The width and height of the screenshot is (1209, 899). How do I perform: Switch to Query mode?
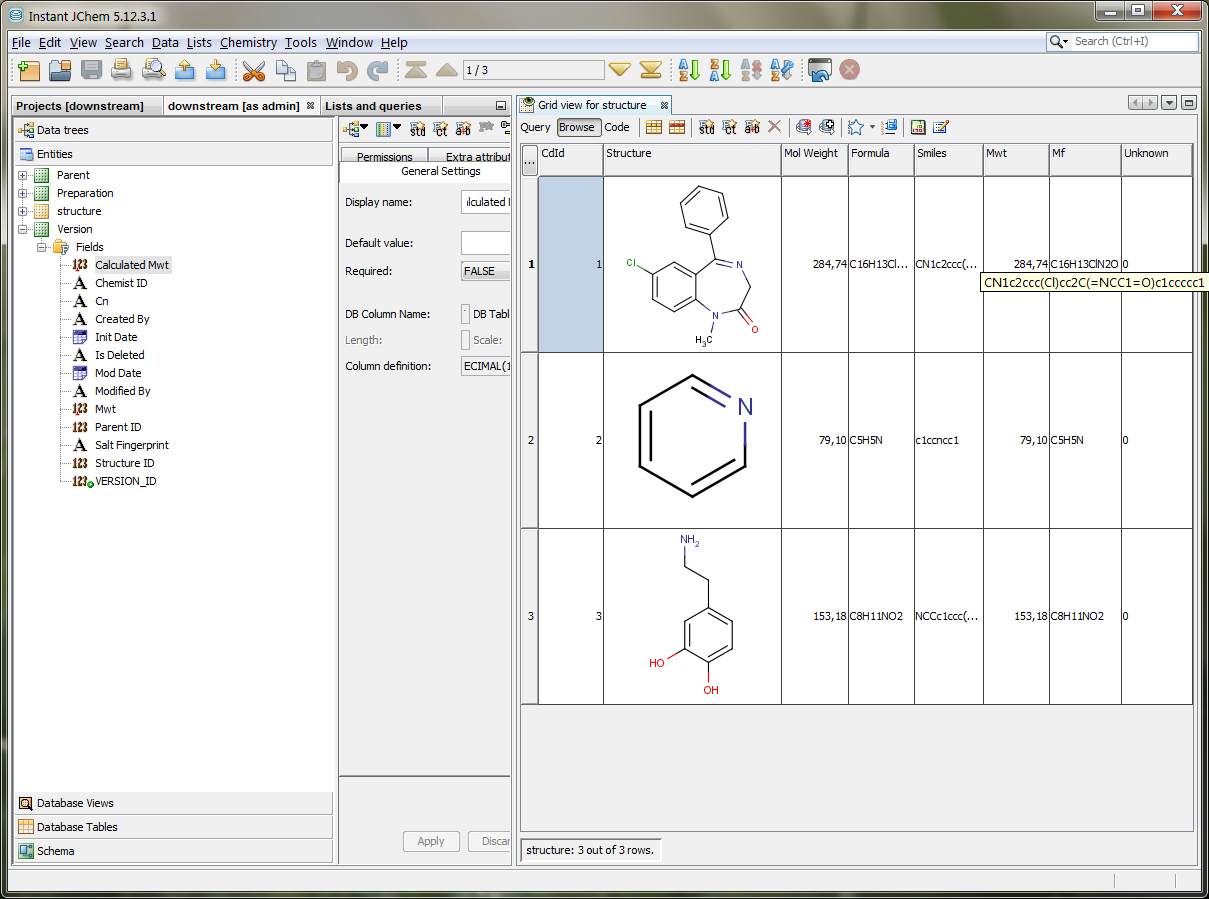tap(535, 127)
